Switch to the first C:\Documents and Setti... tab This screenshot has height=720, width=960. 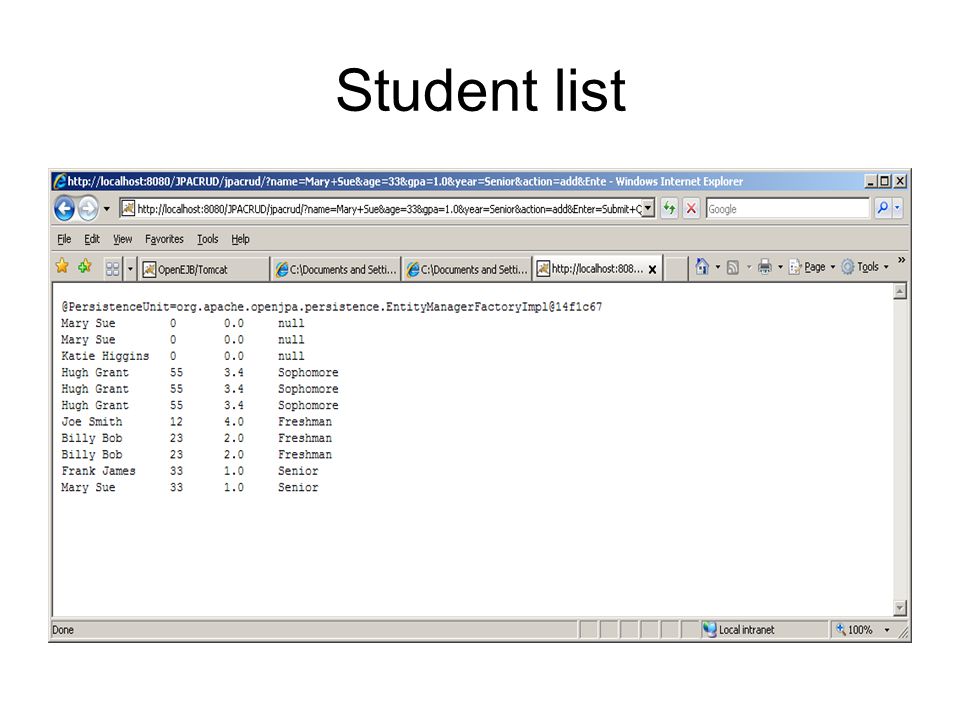pyautogui.click(x=336, y=269)
